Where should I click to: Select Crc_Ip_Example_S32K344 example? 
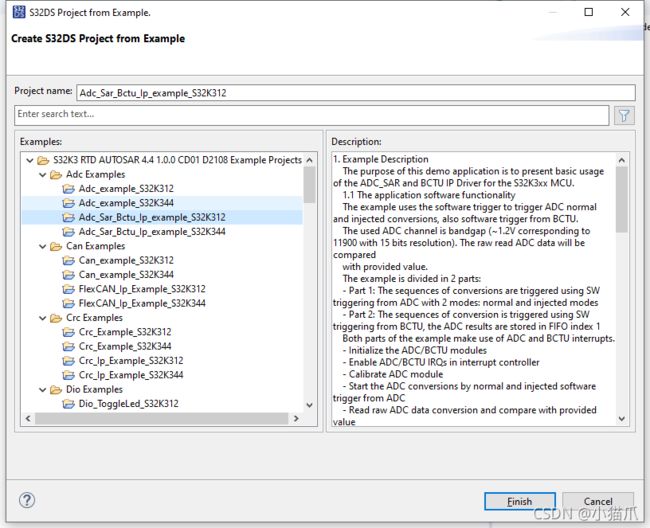pos(131,375)
